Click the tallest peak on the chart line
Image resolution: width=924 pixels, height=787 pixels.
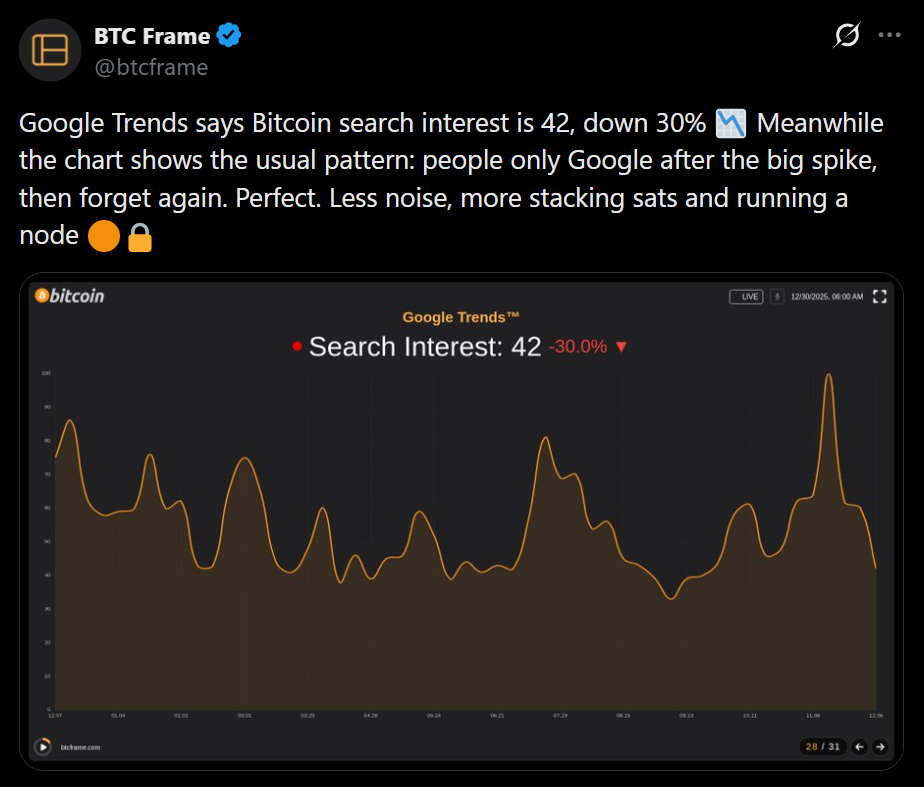828,375
